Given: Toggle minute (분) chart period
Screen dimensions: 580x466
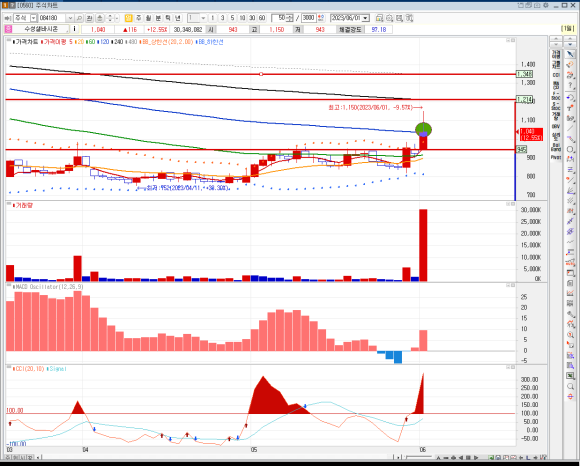Looking at the screenshot, I should (x=158, y=18).
